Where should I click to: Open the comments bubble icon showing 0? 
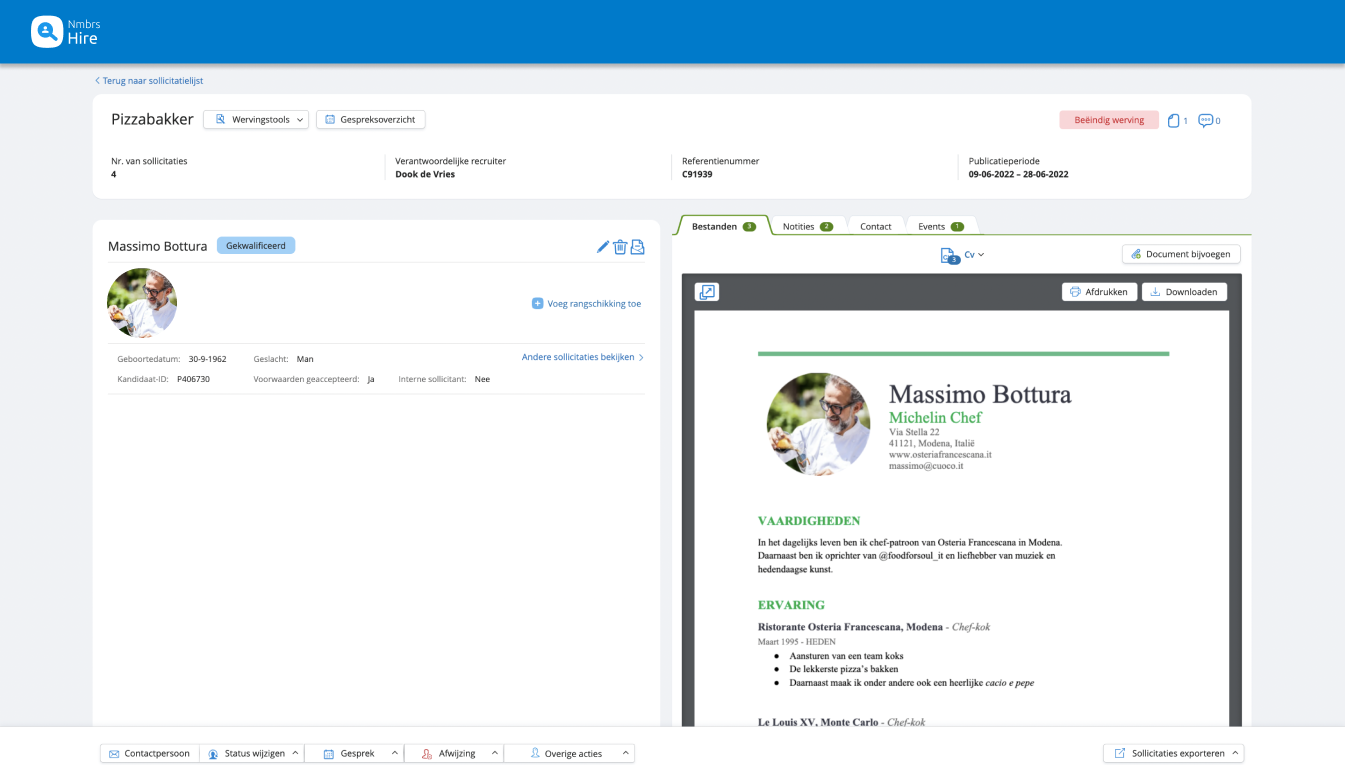point(1209,121)
